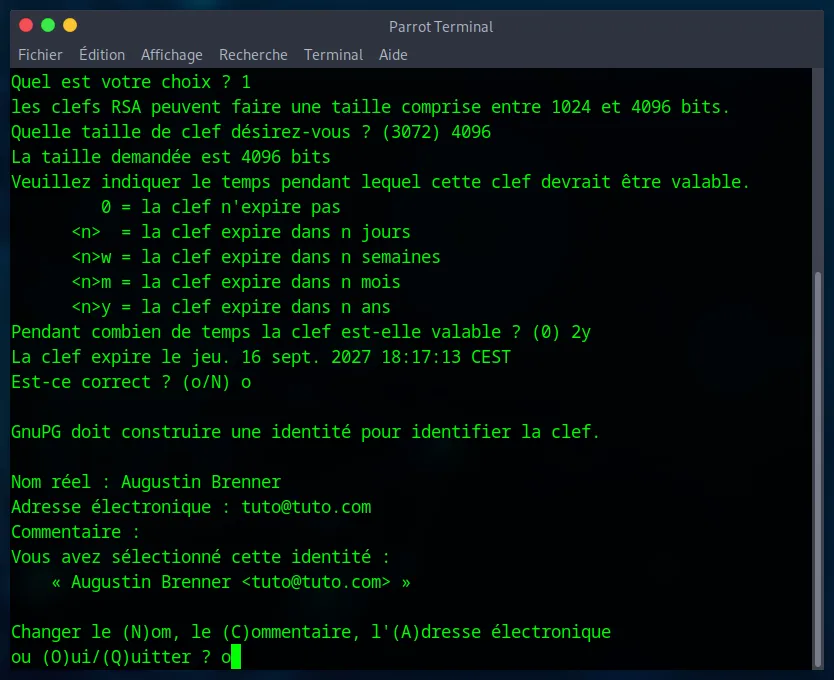Open the Terminal menu
Image resolution: width=834 pixels, height=680 pixels.
[x=333, y=55]
